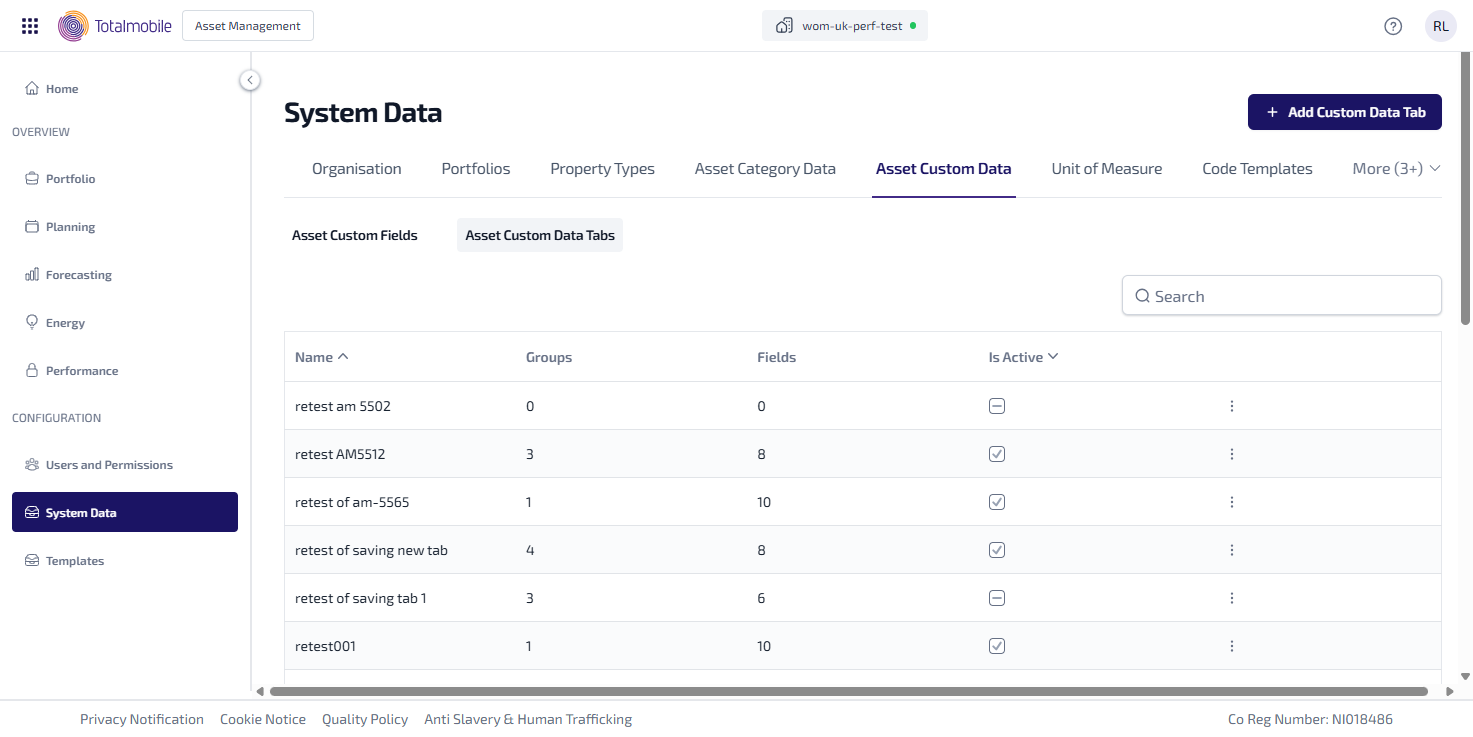Click the help question mark icon
Screen dimensions: 1473x737
[x=1393, y=26]
